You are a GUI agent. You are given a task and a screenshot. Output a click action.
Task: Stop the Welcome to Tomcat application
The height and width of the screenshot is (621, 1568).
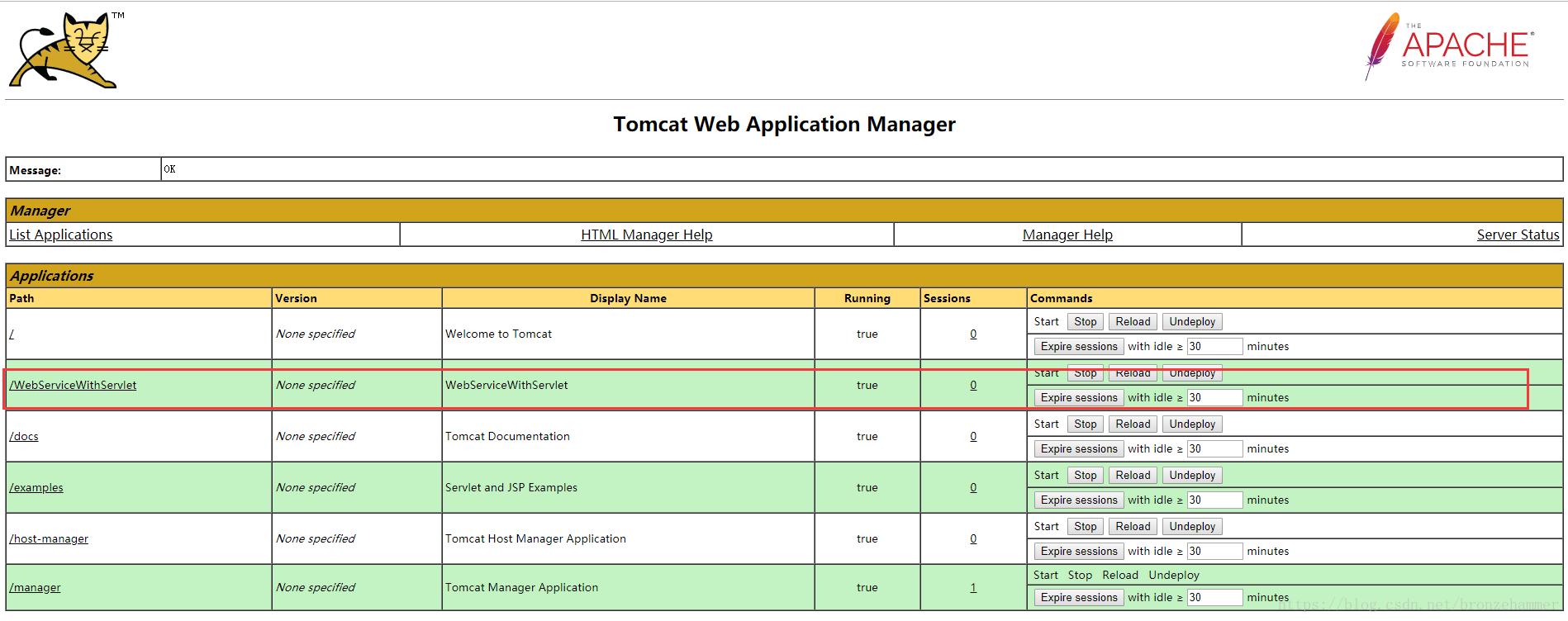(1086, 322)
